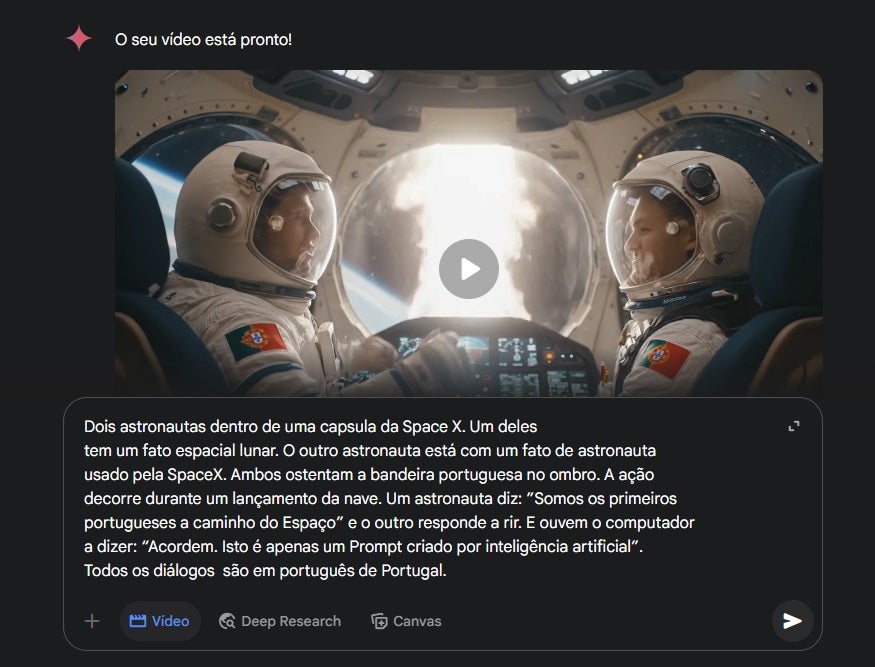Image resolution: width=875 pixels, height=667 pixels.
Task: Click the Deep Research magnifier icon
Action: pos(227,621)
